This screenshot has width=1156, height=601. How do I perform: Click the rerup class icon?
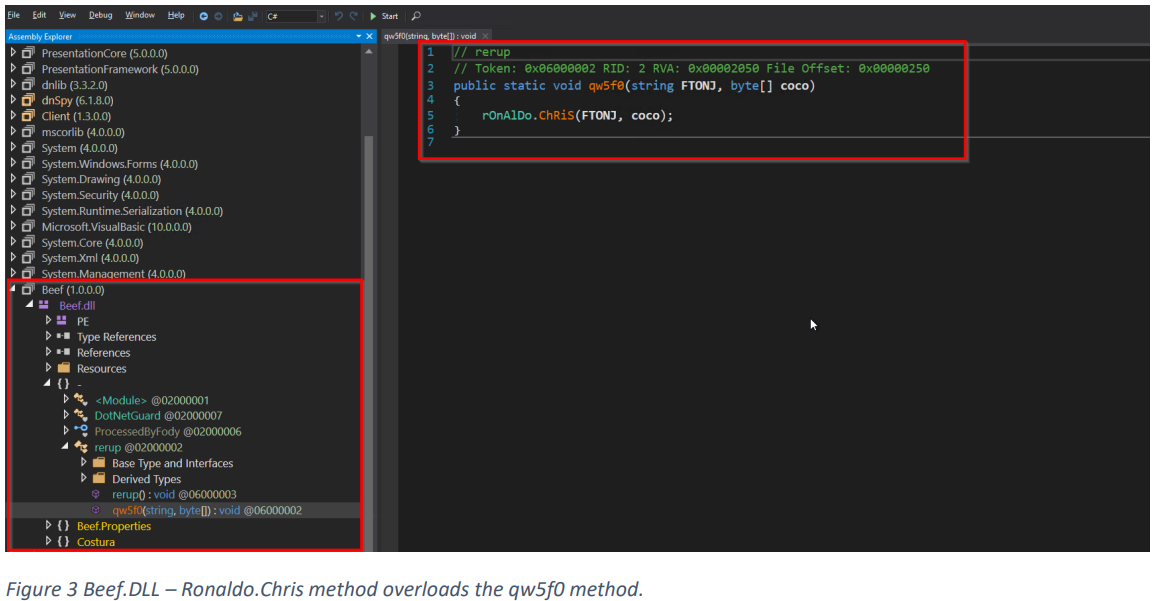point(80,447)
